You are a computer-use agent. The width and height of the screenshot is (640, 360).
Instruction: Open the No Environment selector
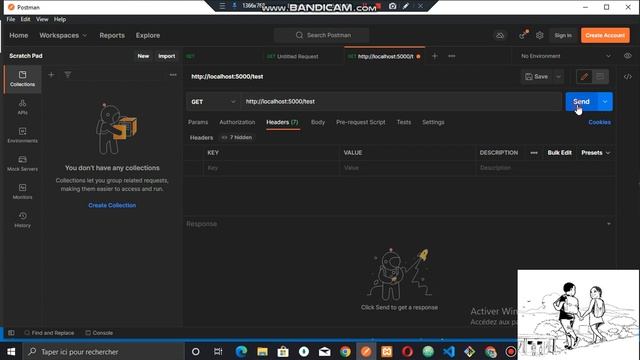click(x=565, y=56)
